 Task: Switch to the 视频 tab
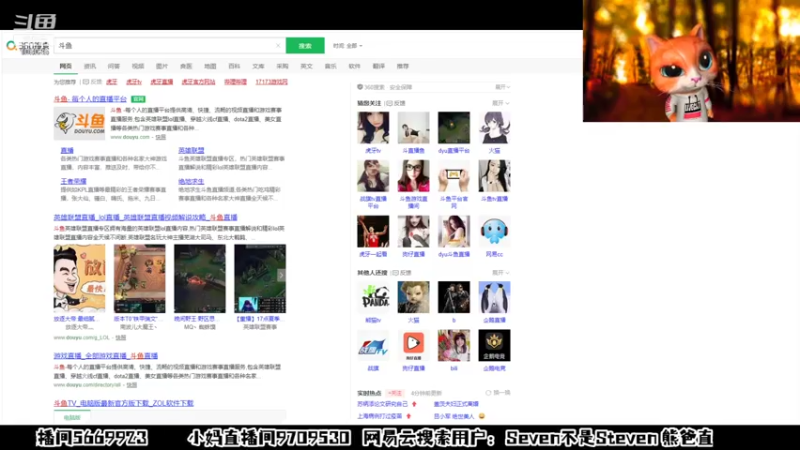(138, 66)
